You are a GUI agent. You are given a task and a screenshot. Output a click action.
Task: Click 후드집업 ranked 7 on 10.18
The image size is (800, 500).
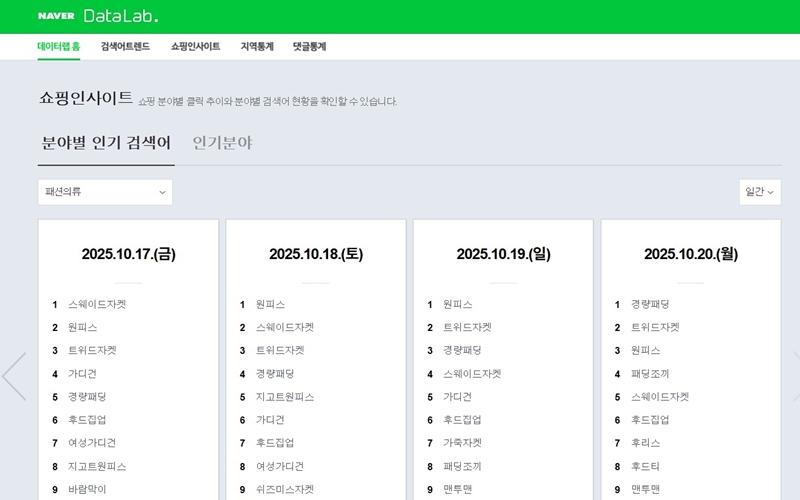[x=275, y=443]
